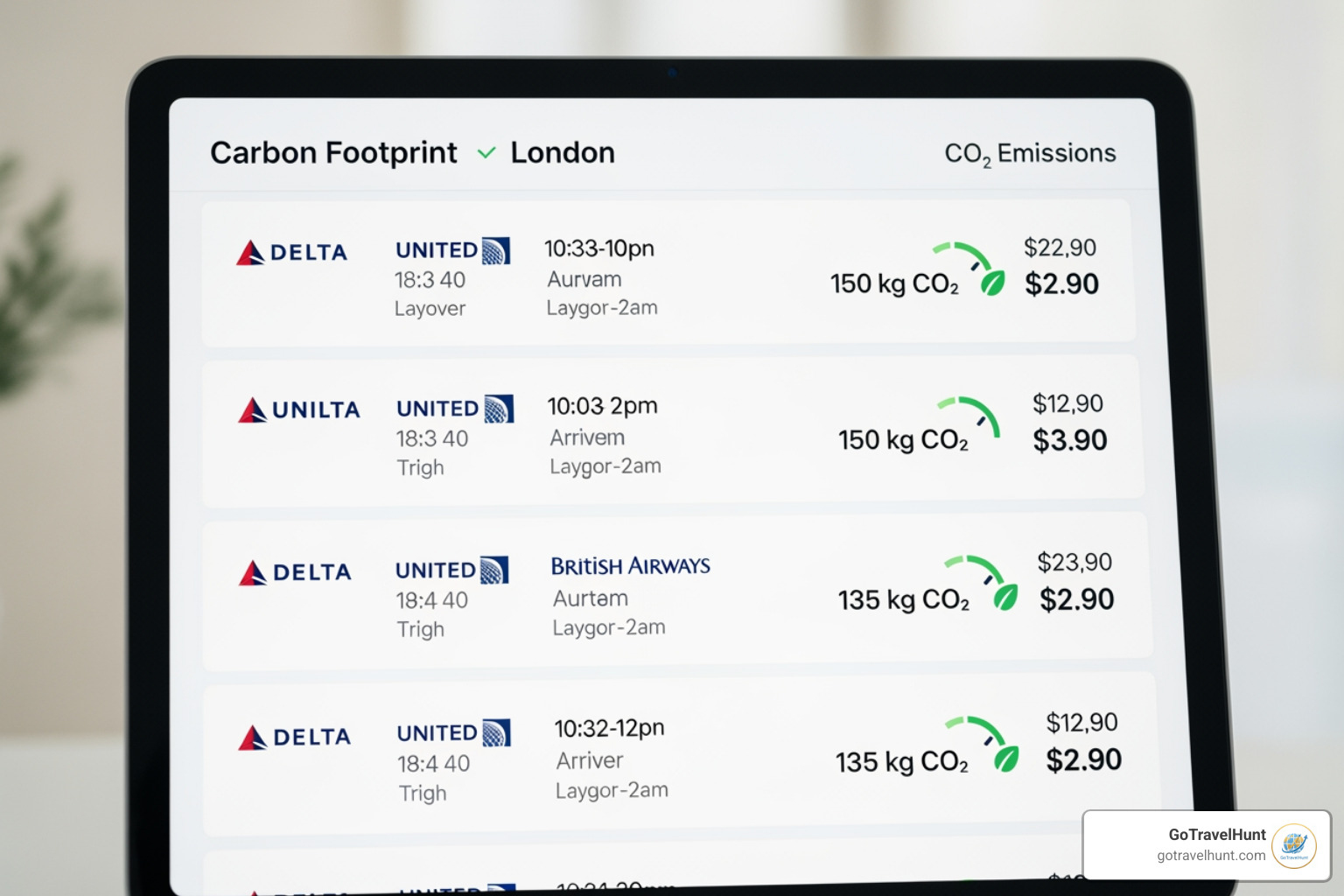Open the London destination dropdown
1344x896 pixels.
click(563, 152)
